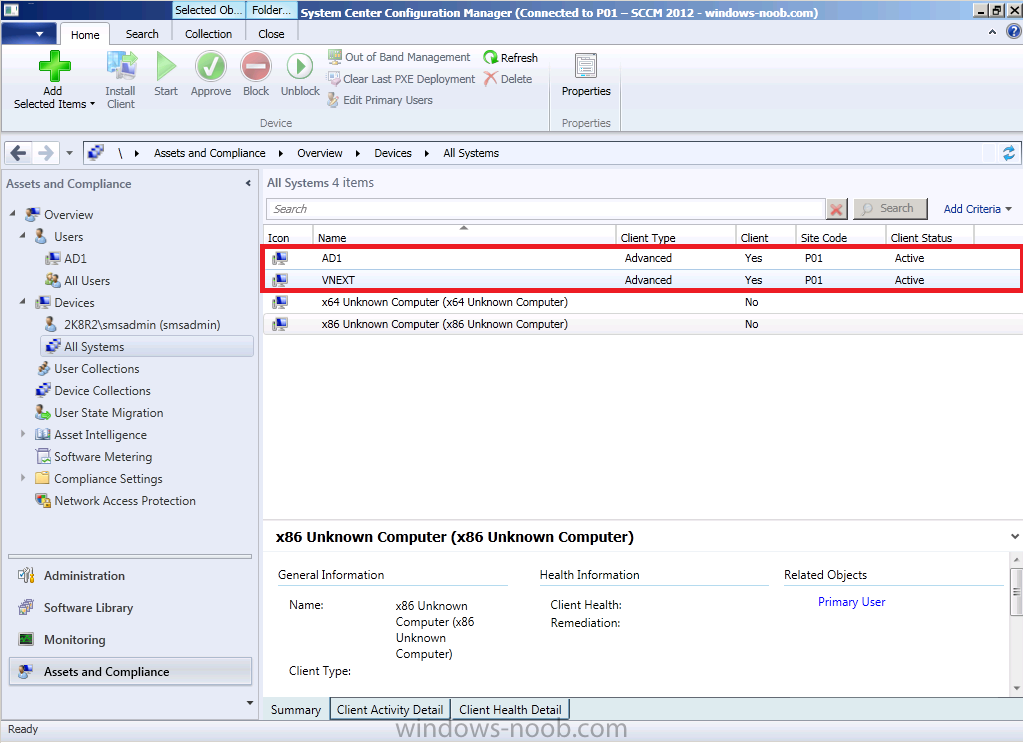
Task: Click the Start green arrow icon
Action: pos(166,66)
